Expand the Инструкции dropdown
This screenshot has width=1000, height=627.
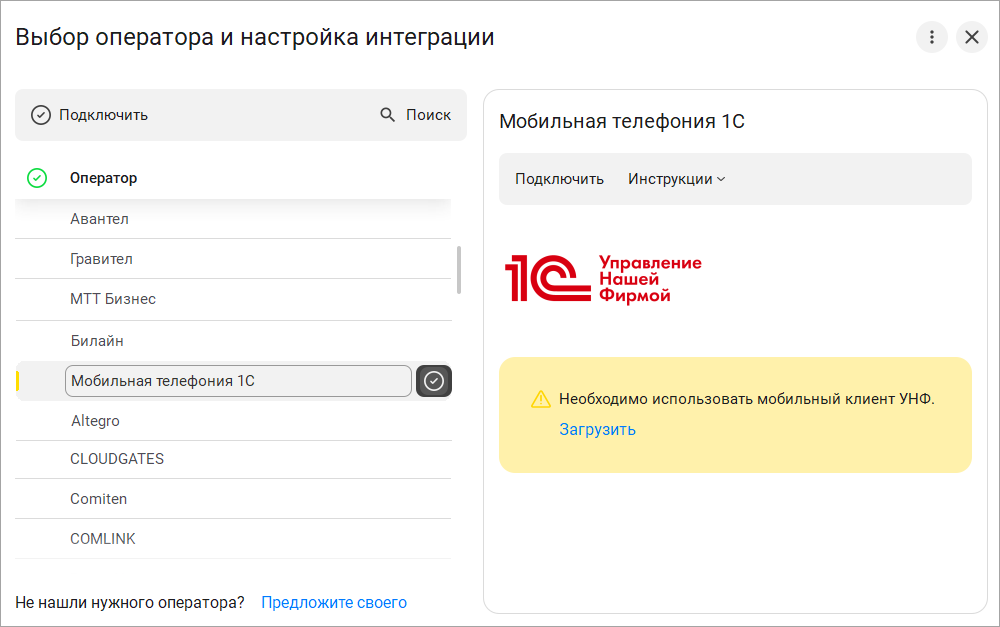pos(677,179)
